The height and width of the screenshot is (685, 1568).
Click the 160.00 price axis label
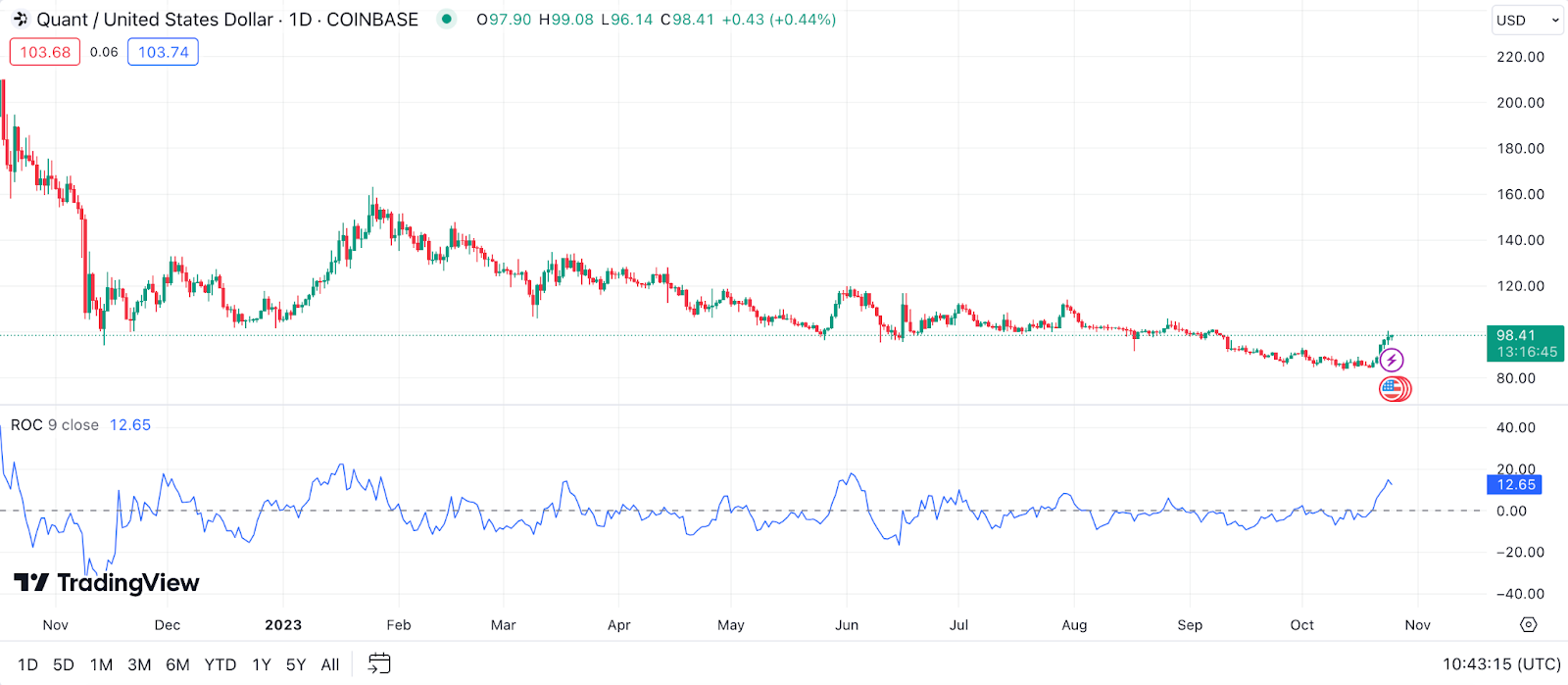click(x=1520, y=194)
